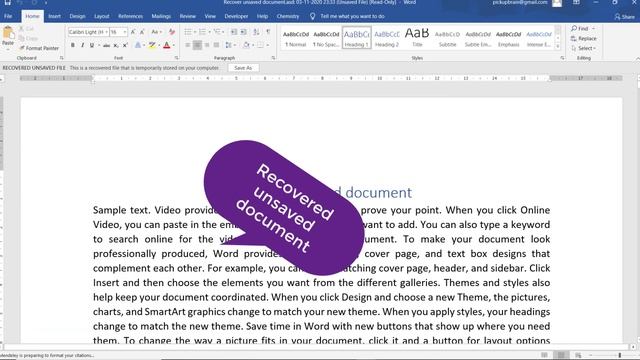
Task: Click the Clear All Formatting icon
Action: [x=172, y=32]
